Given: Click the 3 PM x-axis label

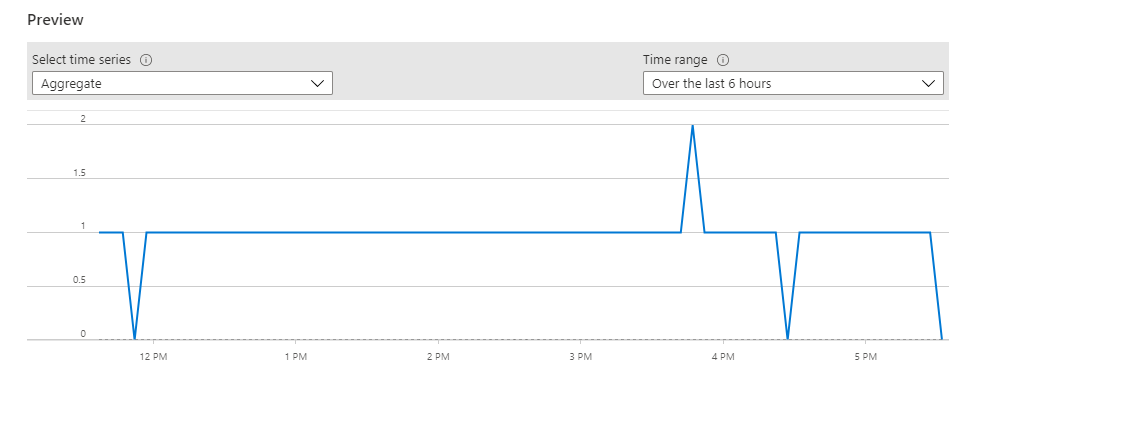Looking at the screenshot, I should [x=580, y=357].
